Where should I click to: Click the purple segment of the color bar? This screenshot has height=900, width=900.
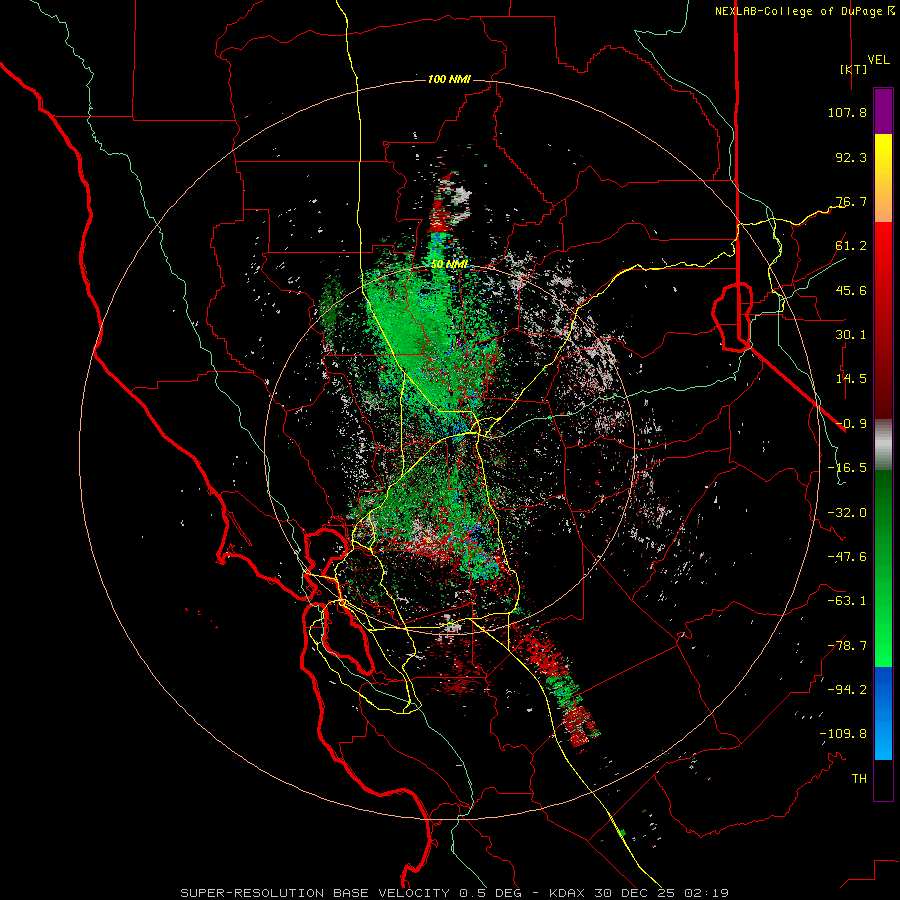(x=883, y=112)
